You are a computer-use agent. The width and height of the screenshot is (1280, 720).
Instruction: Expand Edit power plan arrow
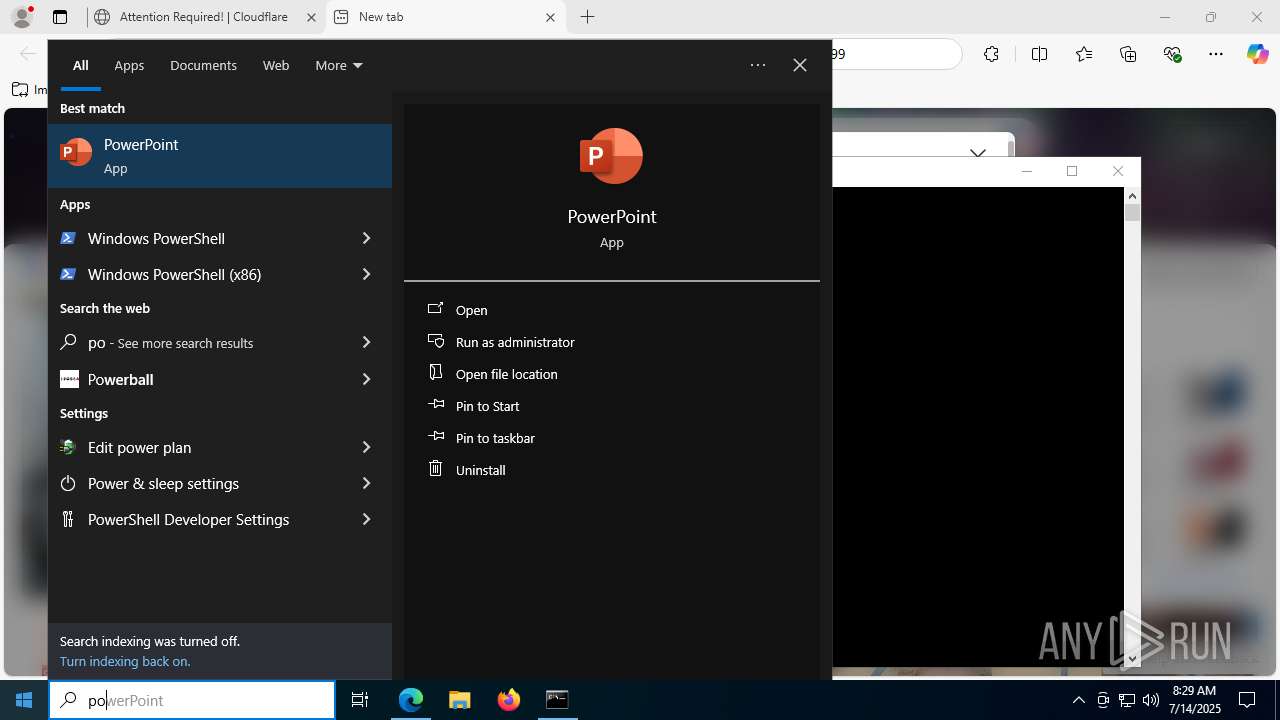pos(366,447)
